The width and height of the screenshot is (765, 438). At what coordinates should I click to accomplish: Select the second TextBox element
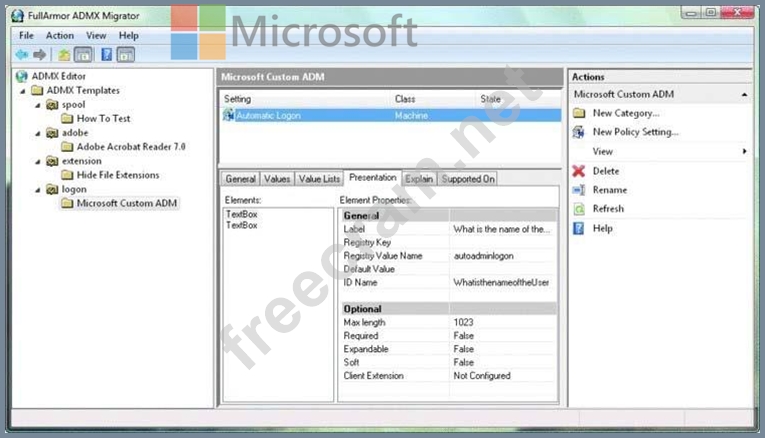[x=242, y=225]
